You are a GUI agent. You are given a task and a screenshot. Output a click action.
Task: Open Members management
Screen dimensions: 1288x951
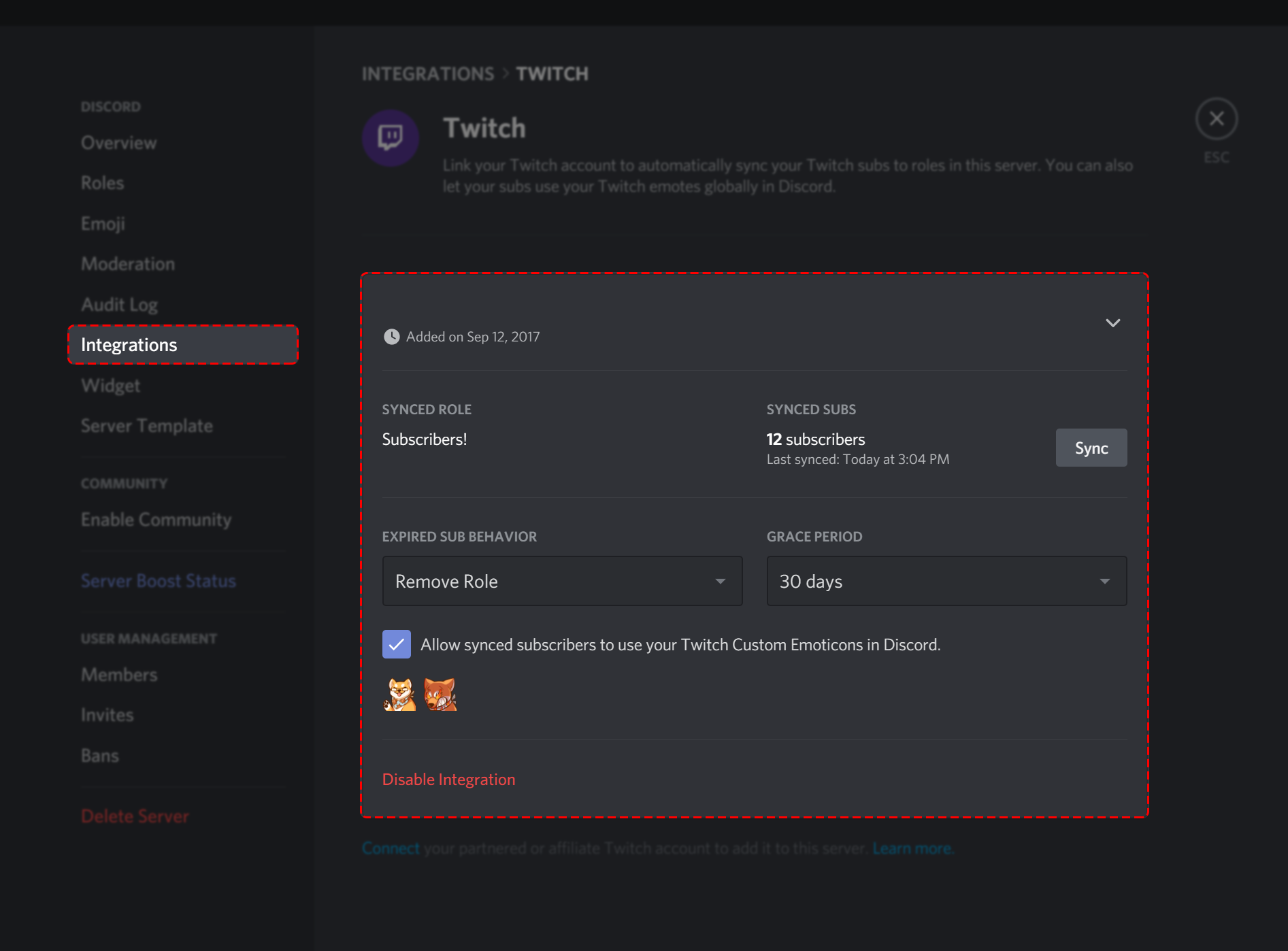click(x=119, y=675)
